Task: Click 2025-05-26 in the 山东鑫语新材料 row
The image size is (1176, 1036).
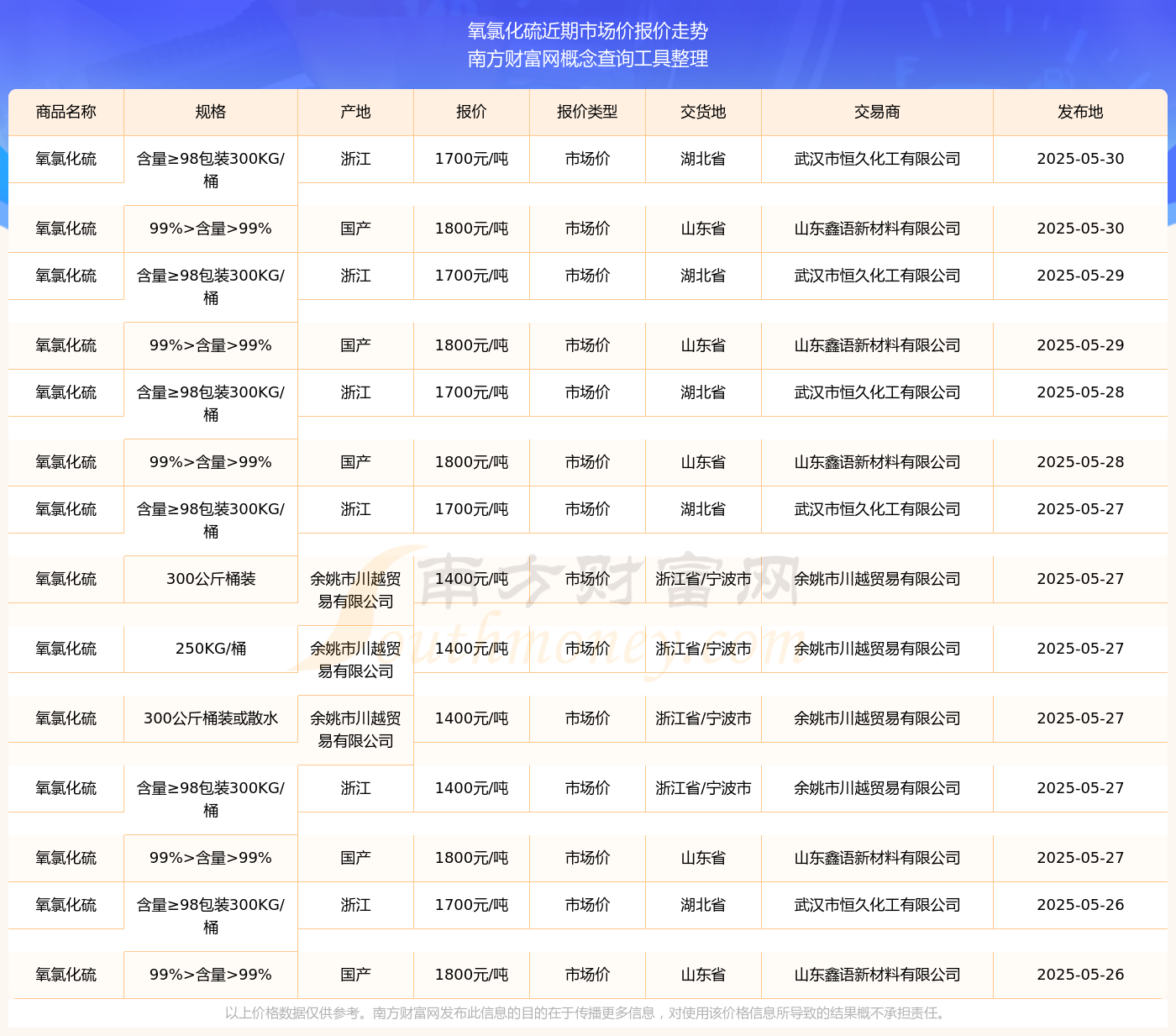Action: point(1080,975)
